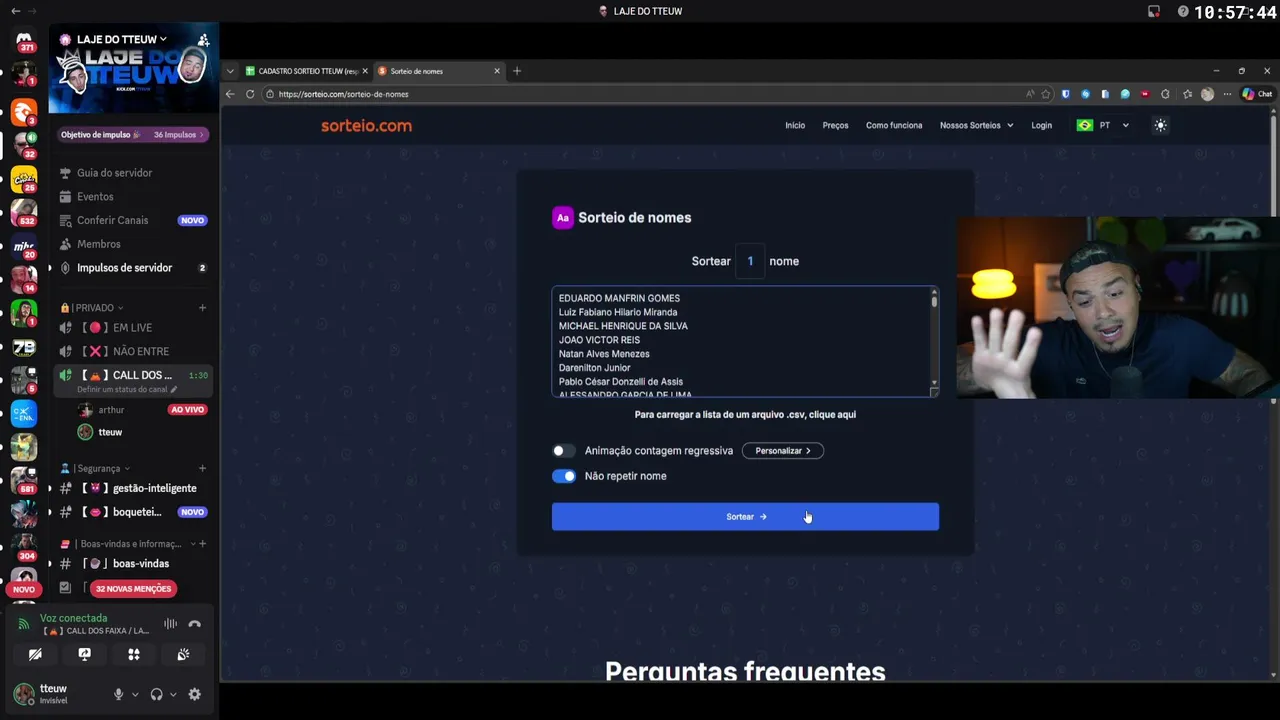Open the orange server with 3 notifications
The image size is (1280, 720).
(x=24, y=112)
